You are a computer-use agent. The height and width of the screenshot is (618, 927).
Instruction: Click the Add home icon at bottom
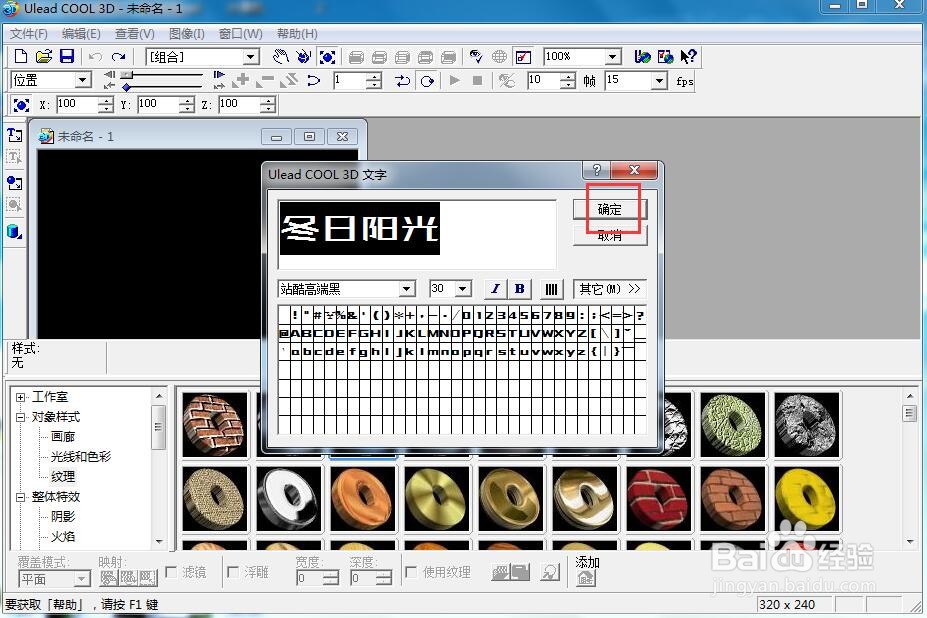pyautogui.click(x=585, y=578)
